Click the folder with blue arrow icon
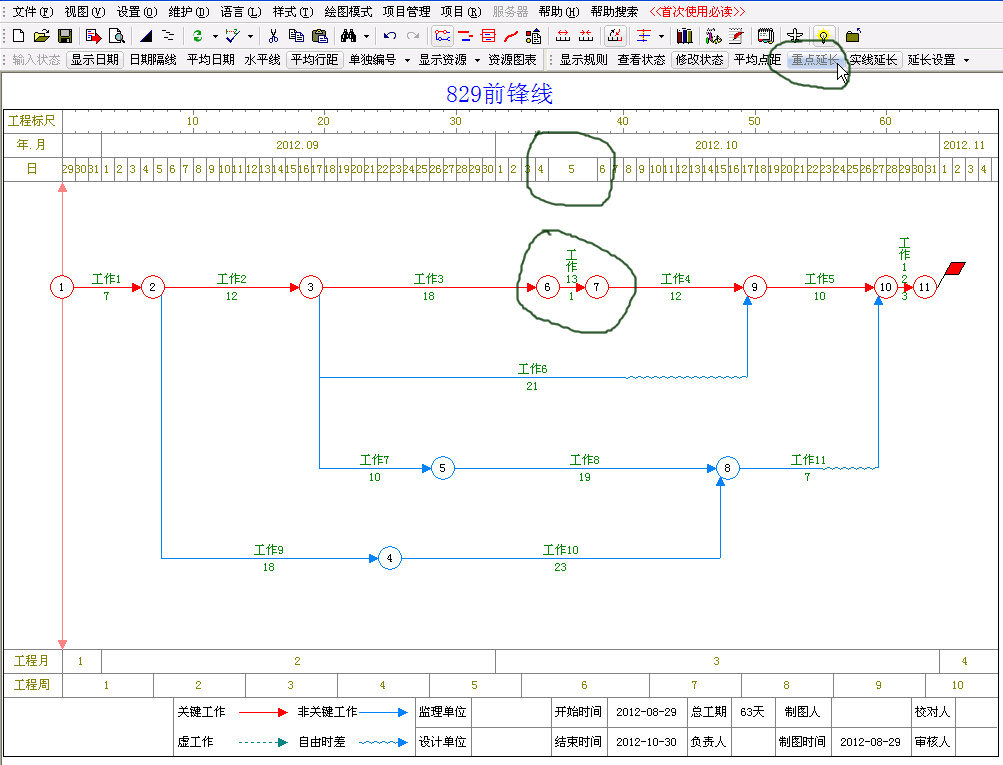 click(853, 36)
